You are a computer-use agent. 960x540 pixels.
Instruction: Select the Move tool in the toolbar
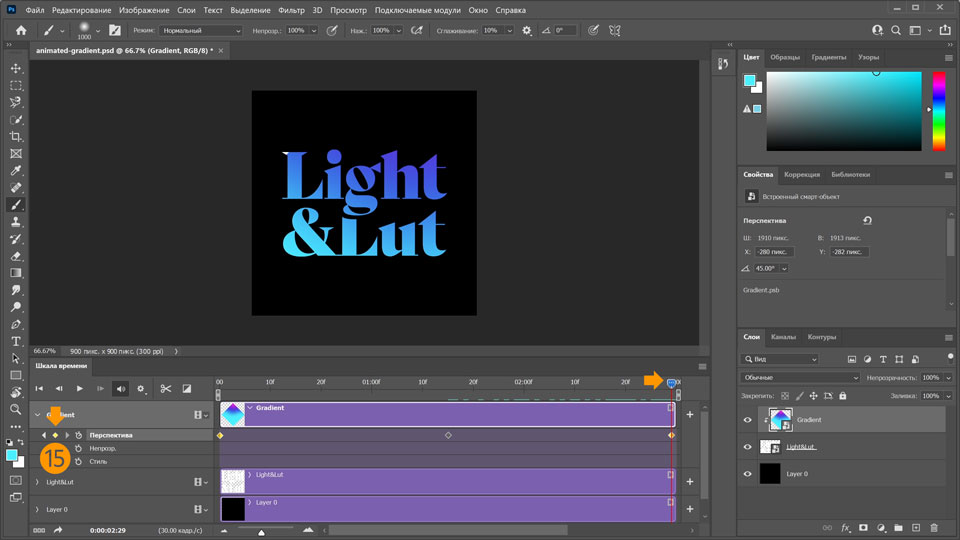[x=16, y=68]
